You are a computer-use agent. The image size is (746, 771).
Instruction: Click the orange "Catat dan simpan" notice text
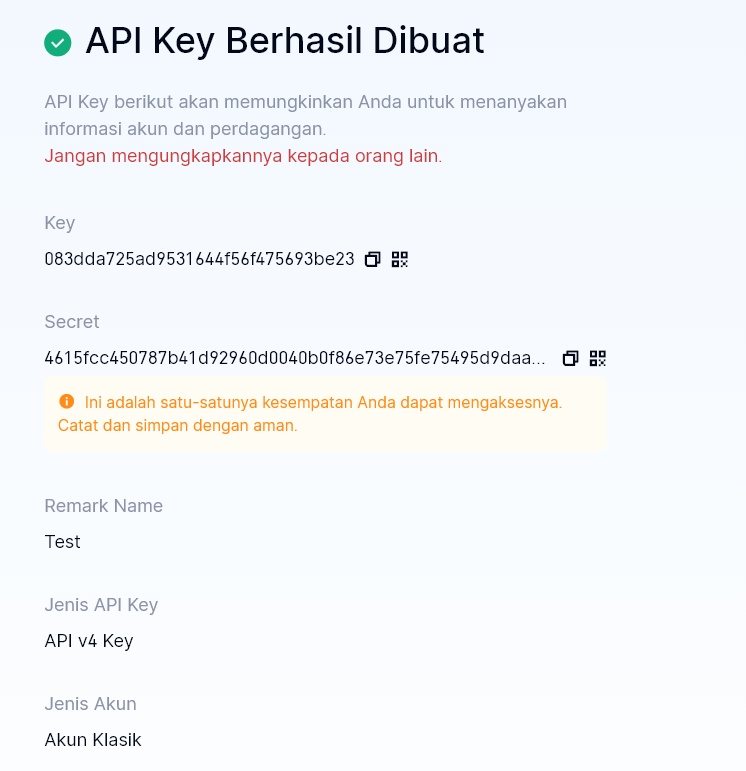point(171,425)
